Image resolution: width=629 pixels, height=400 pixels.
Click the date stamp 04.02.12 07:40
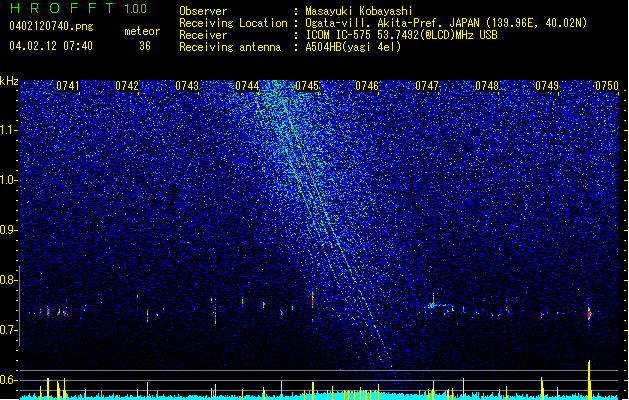tap(51, 46)
